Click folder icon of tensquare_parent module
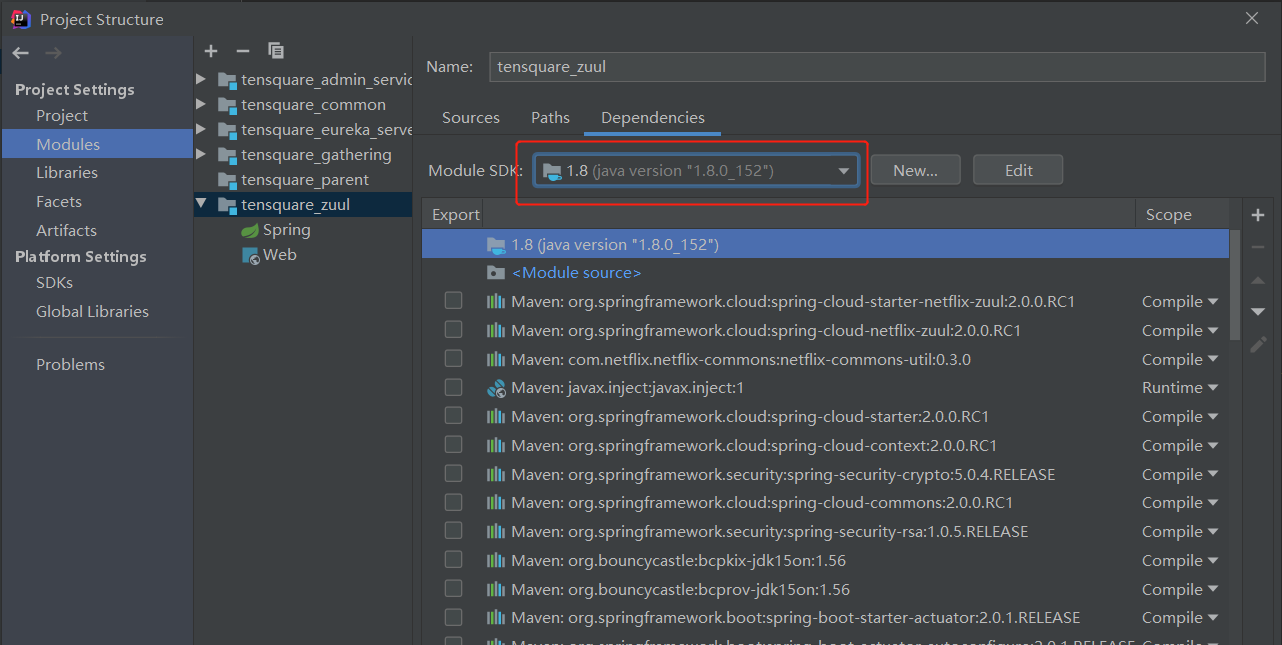Viewport: 1282px width, 645px height. pyautogui.click(x=227, y=180)
